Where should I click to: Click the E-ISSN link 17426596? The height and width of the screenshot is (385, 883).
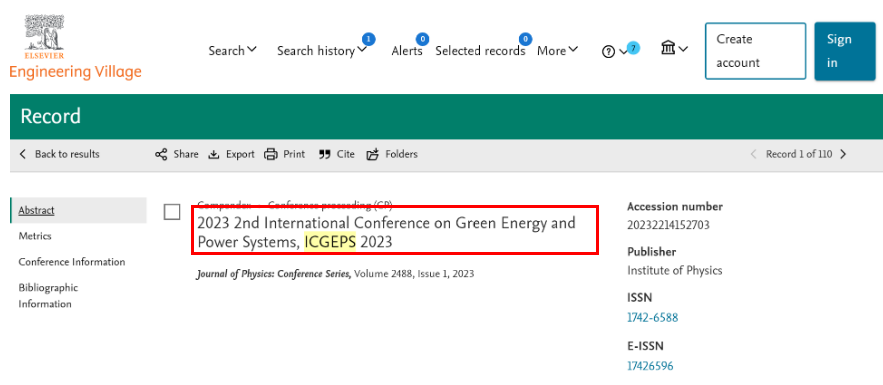pyautogui.click(x=650, y=366)
